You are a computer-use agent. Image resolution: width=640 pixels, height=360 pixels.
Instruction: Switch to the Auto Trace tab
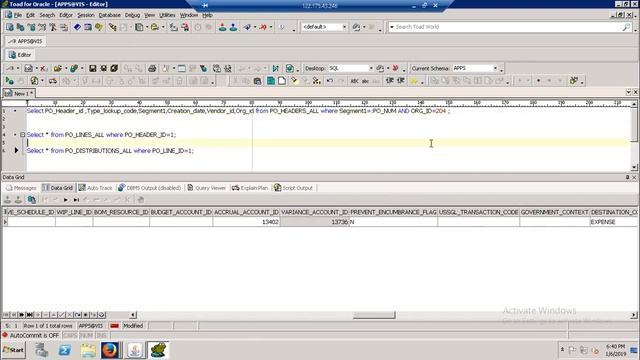pyautogui.click(x=95, y=188)
